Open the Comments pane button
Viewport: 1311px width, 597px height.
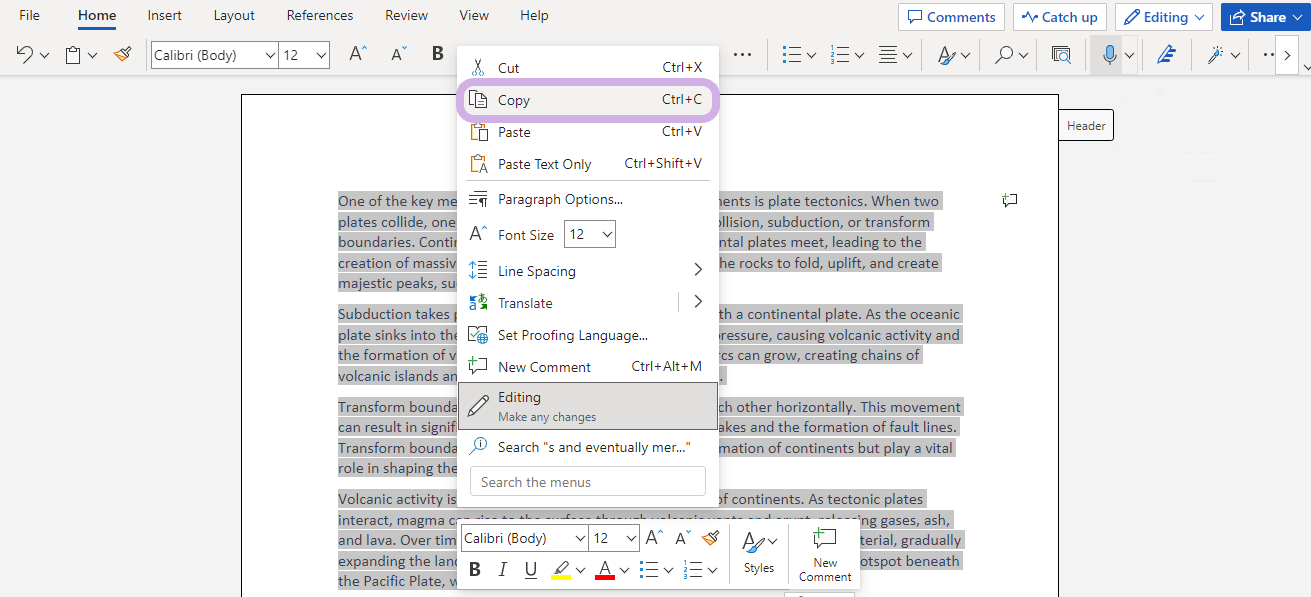click(951, 17)
